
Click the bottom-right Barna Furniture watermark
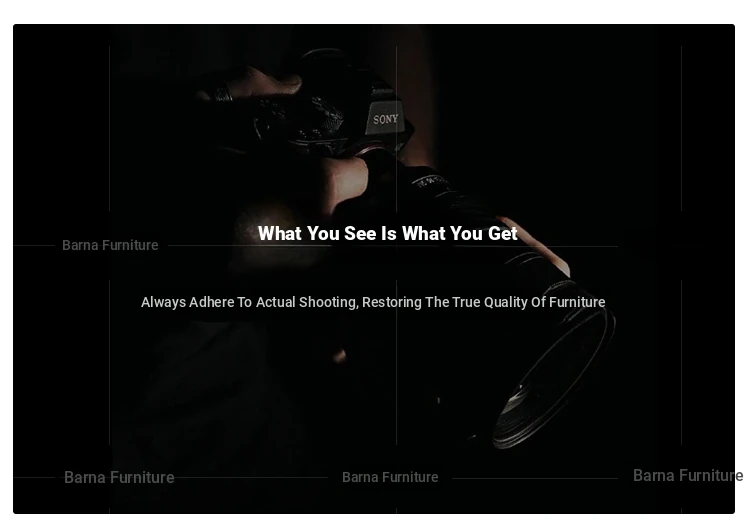[688, 475]
